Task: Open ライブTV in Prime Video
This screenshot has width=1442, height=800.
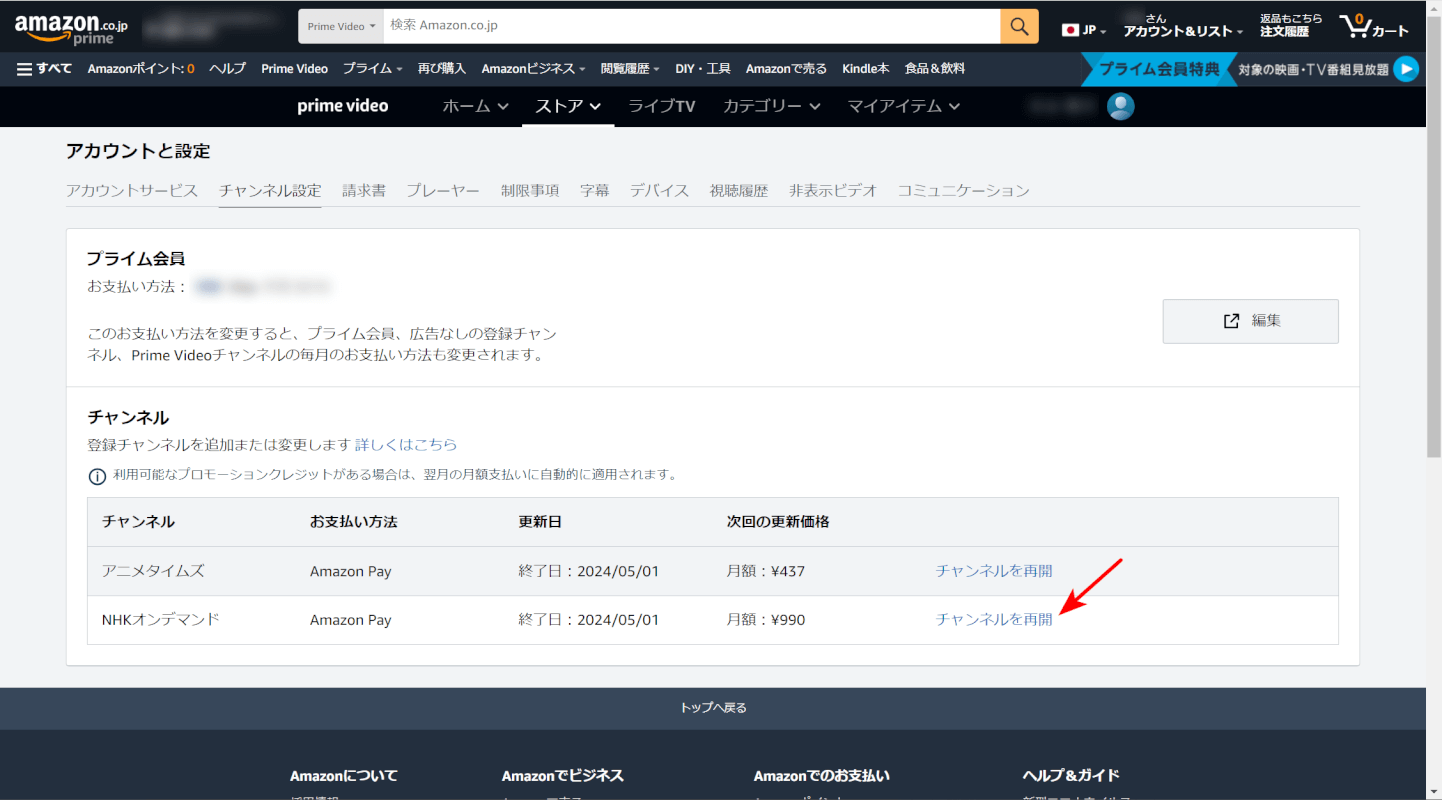Action: [x=661, y=106]
